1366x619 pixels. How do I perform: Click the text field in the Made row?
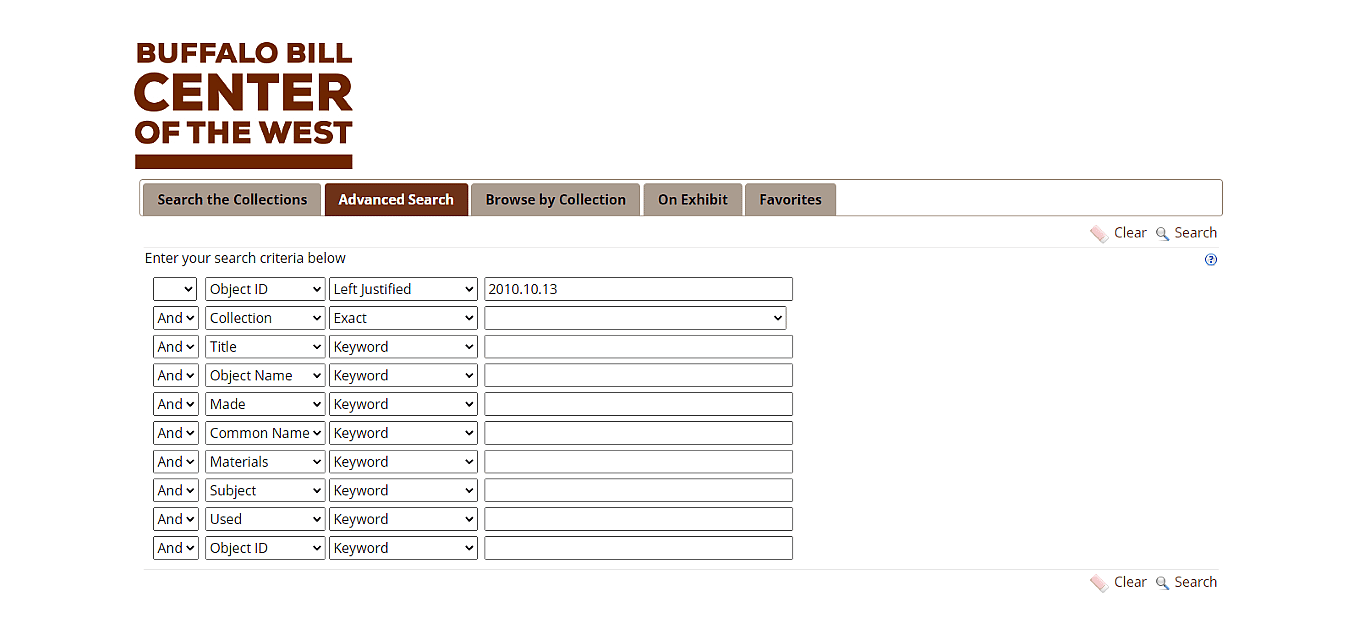[638, 405]
